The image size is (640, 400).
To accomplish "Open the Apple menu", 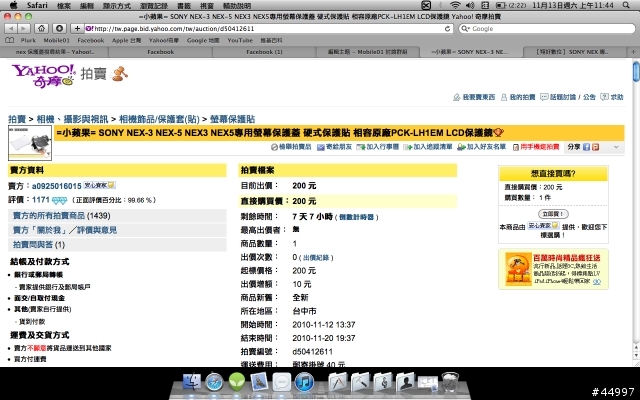I will [13, 5].
